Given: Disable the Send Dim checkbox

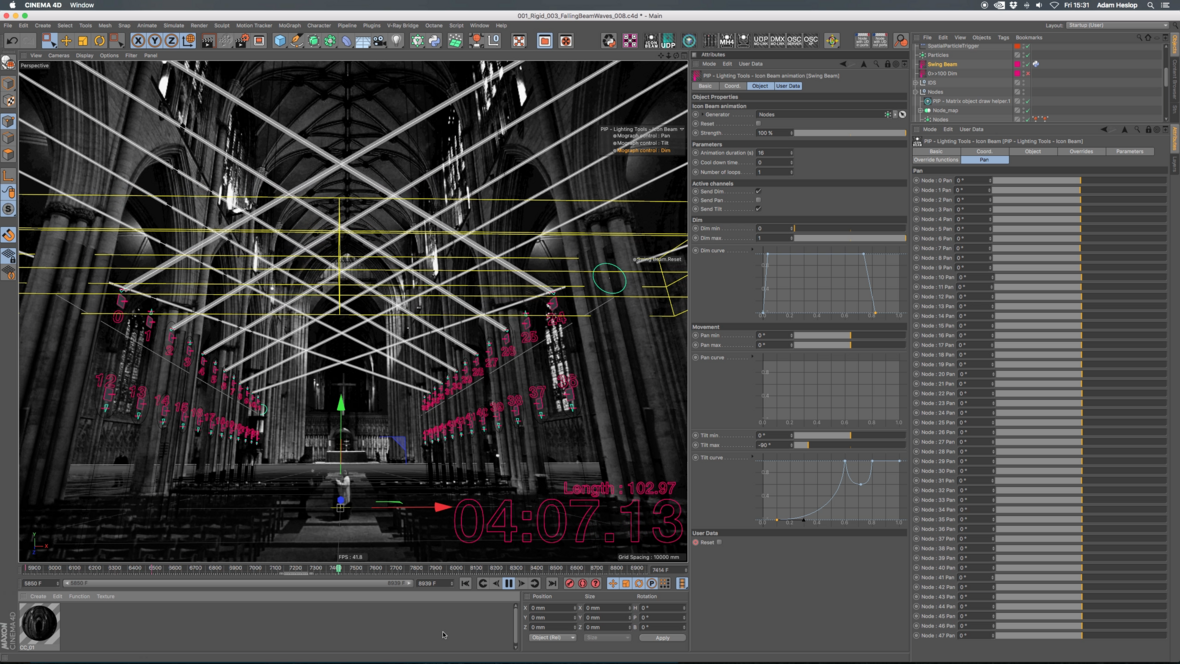Looking at the screenshot, I should point(758,191).
